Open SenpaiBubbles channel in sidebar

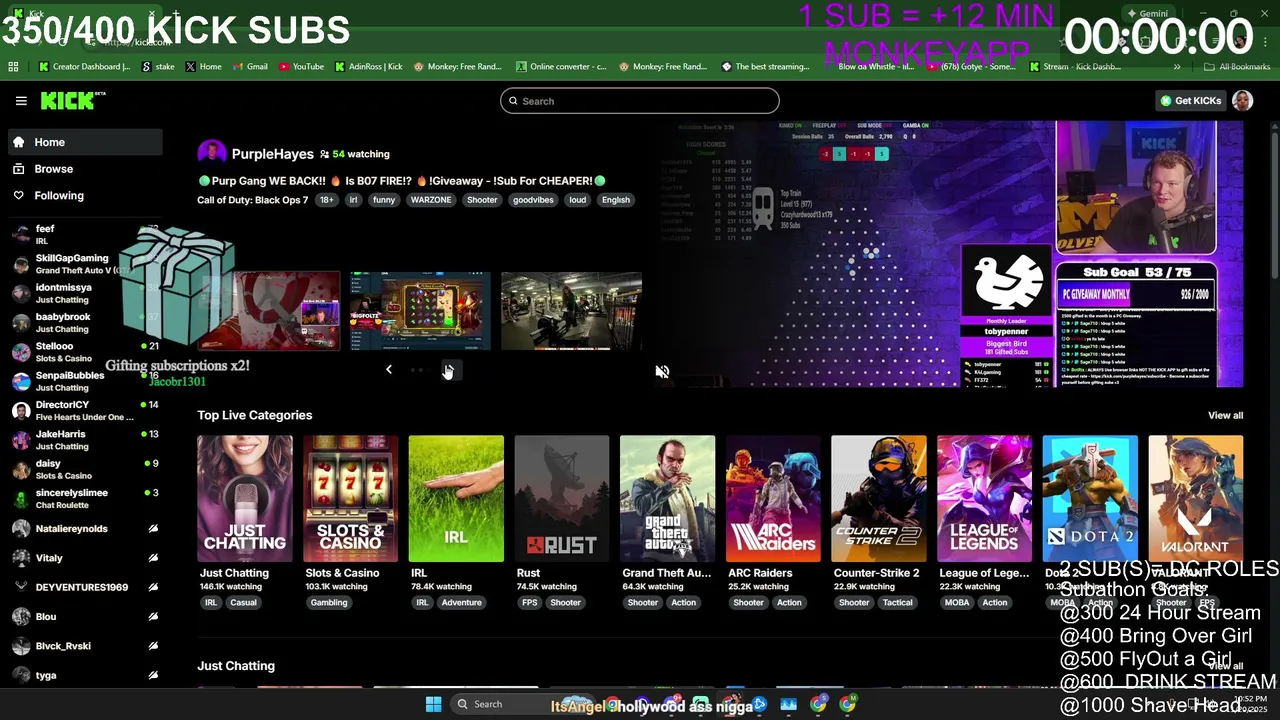click(84, 381)
